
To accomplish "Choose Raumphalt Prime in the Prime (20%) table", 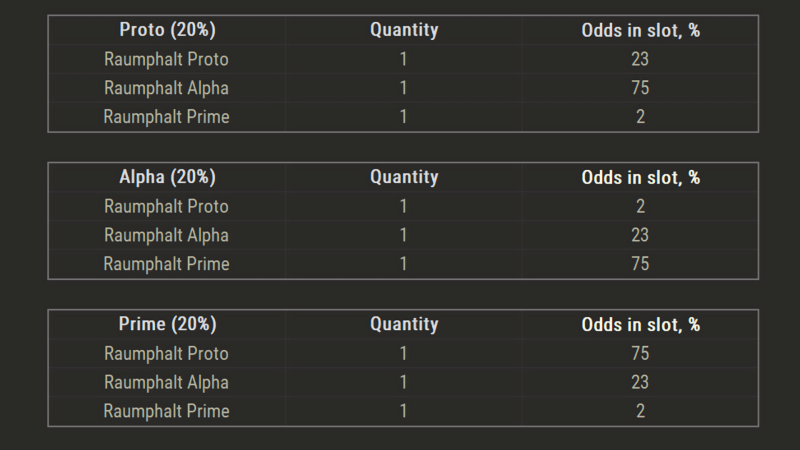I will 166,411.
